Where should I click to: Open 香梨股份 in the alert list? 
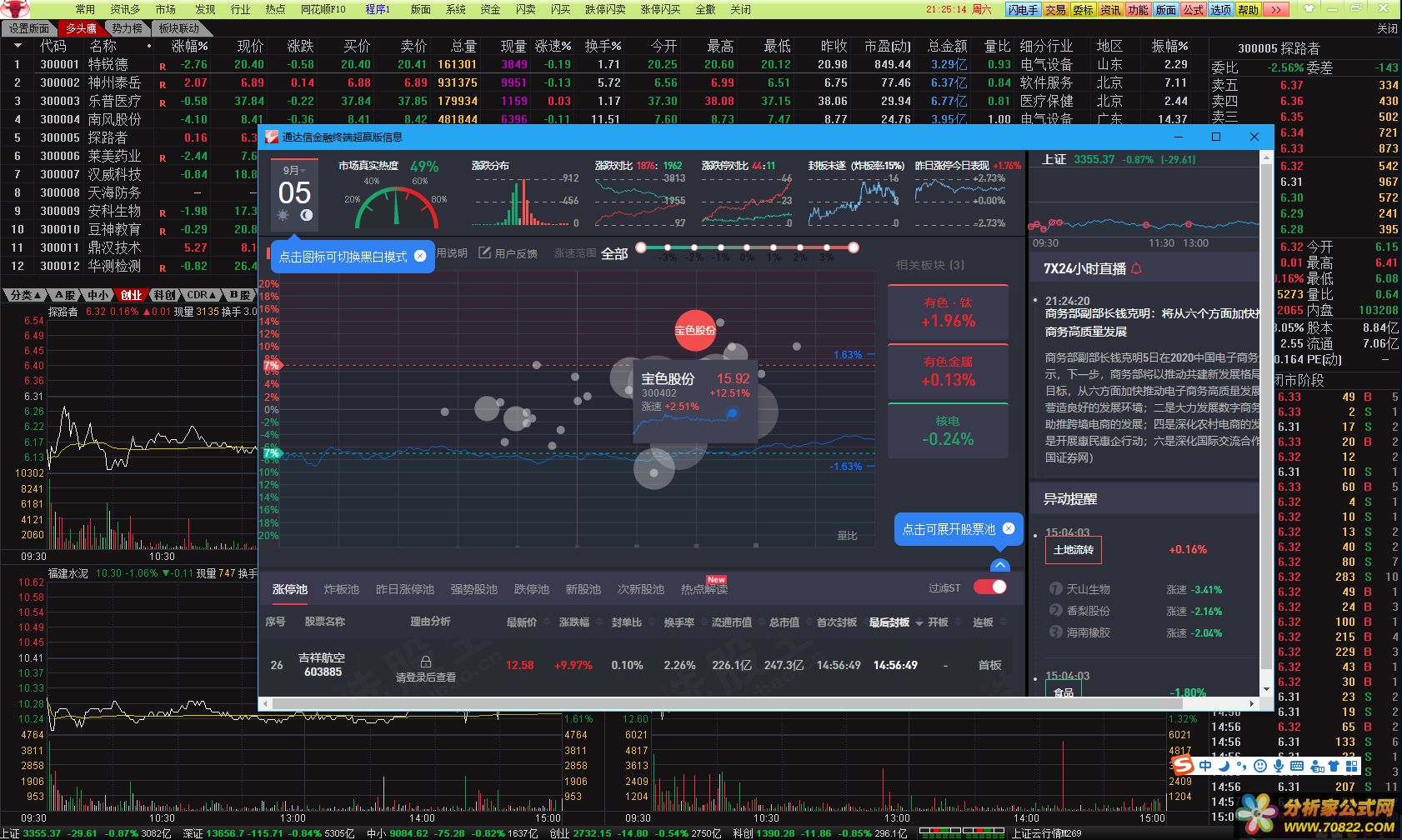[x=1089, y=611]
